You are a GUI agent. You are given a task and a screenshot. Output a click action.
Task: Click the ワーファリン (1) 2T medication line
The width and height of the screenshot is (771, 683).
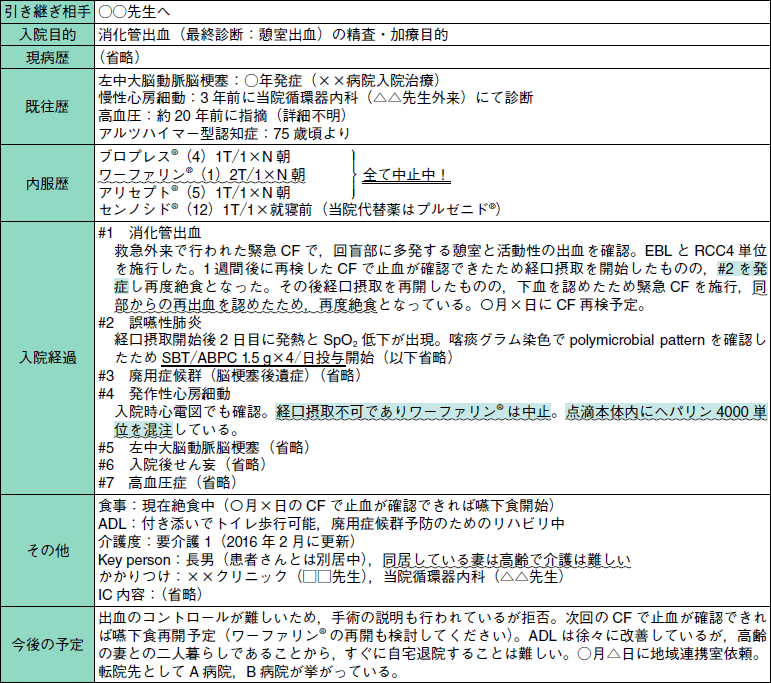point(202,175)
